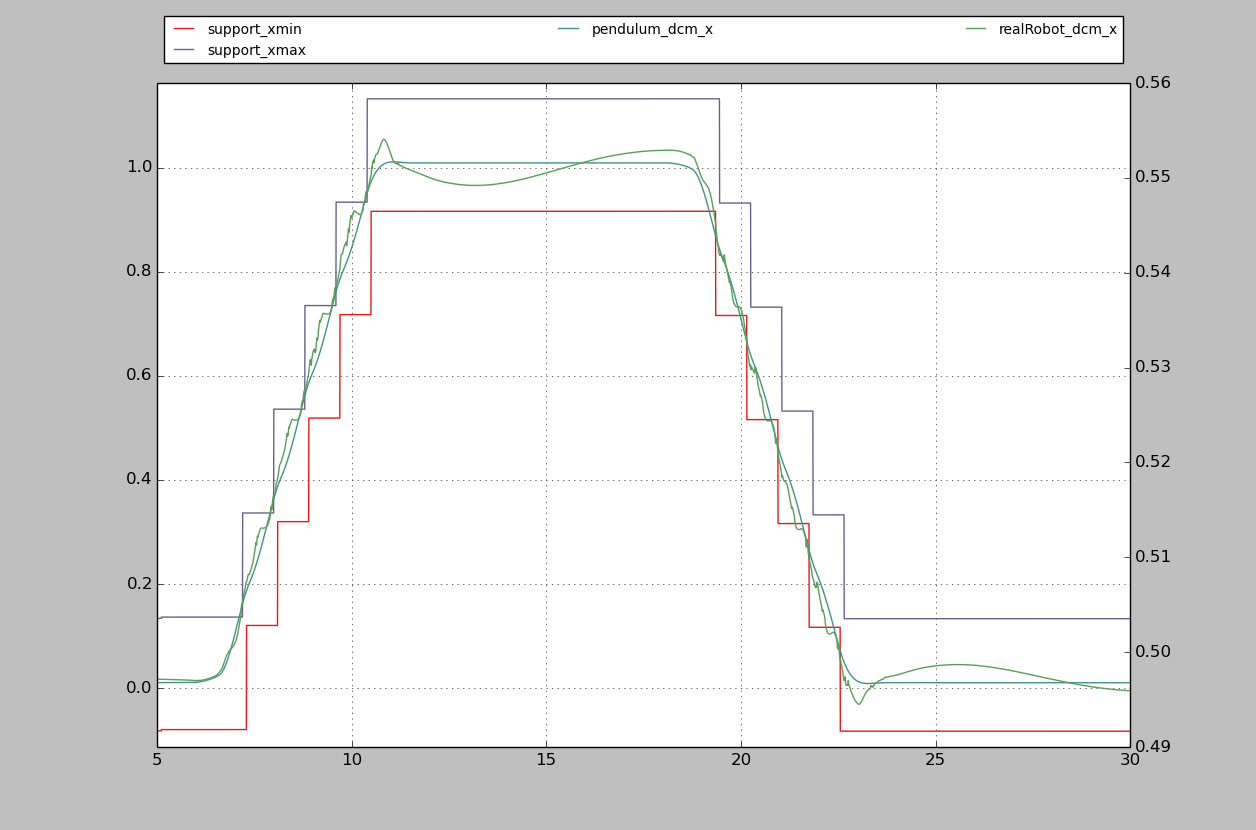Click right axis tick label 0.54
Screen dimensions: 1256x830
[1152, 272]
